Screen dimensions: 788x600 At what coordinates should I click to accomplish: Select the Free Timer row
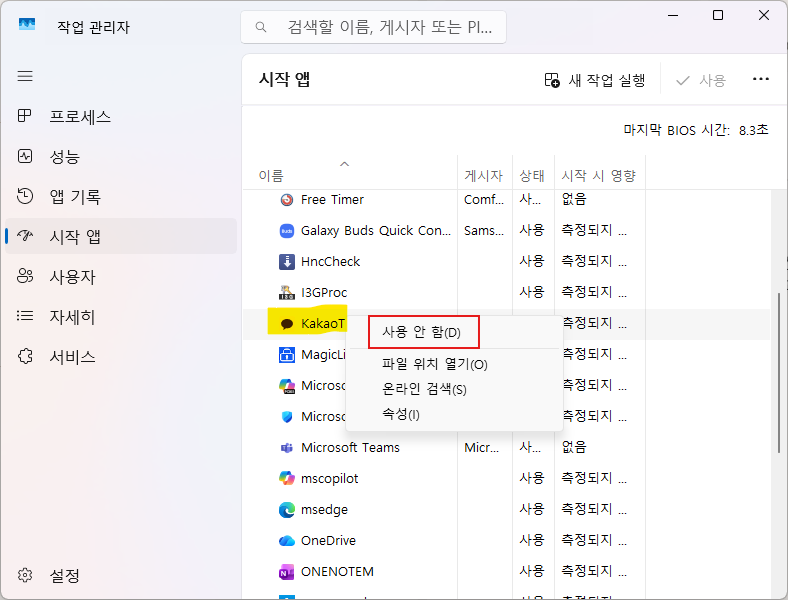pos(507,199)
